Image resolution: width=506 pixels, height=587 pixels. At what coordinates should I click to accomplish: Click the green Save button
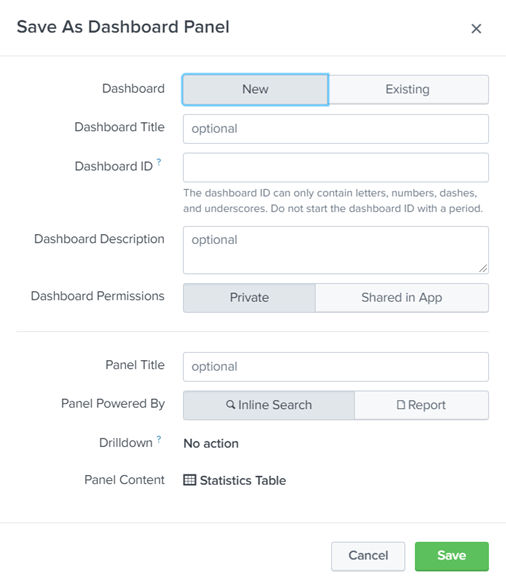pyautogui.click(x=452, y=556)
